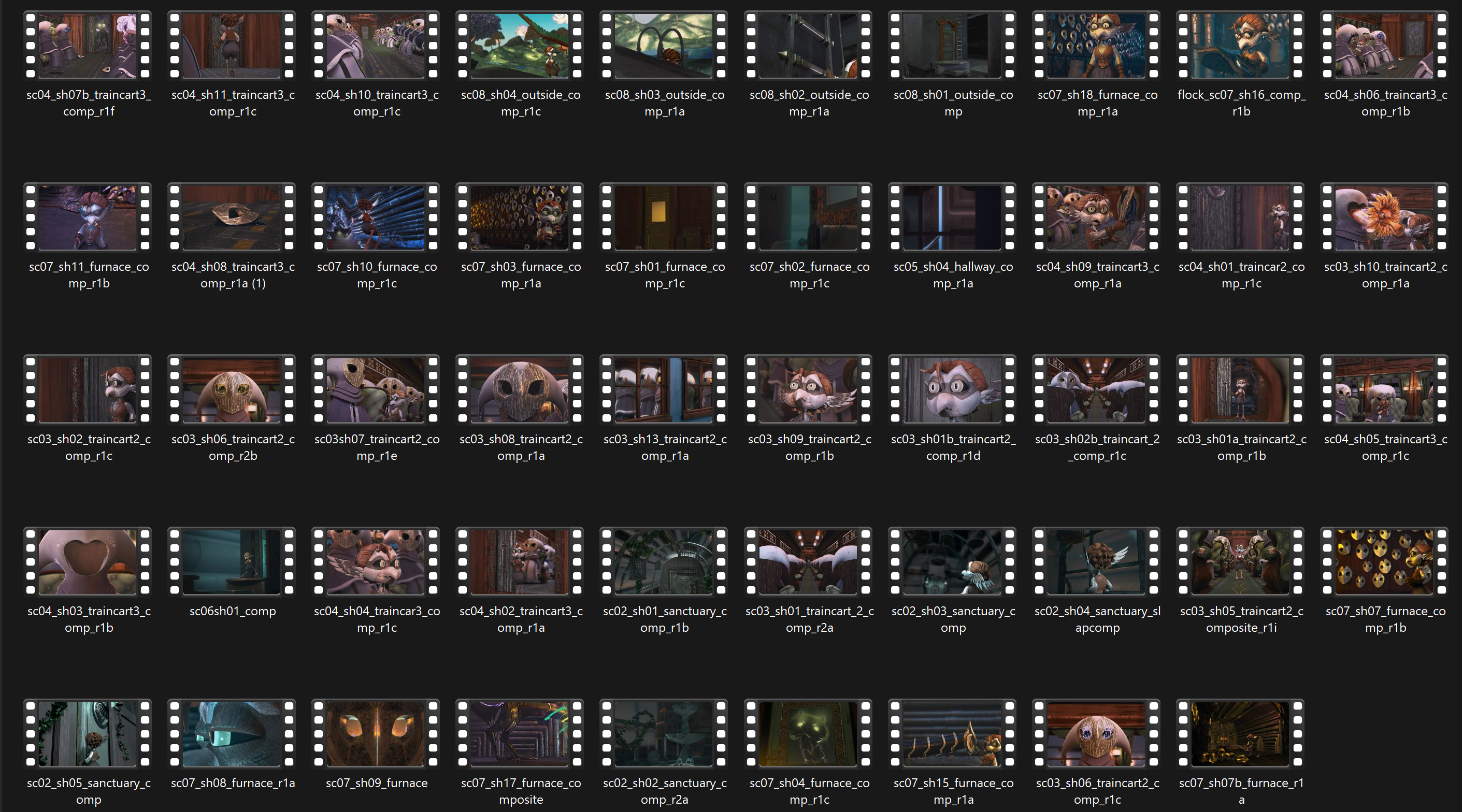Select the sc02_sh05_sanctuary_comp video thumbnail
This screenshot has width=1462, height=812.
click(x=88, y=734)
